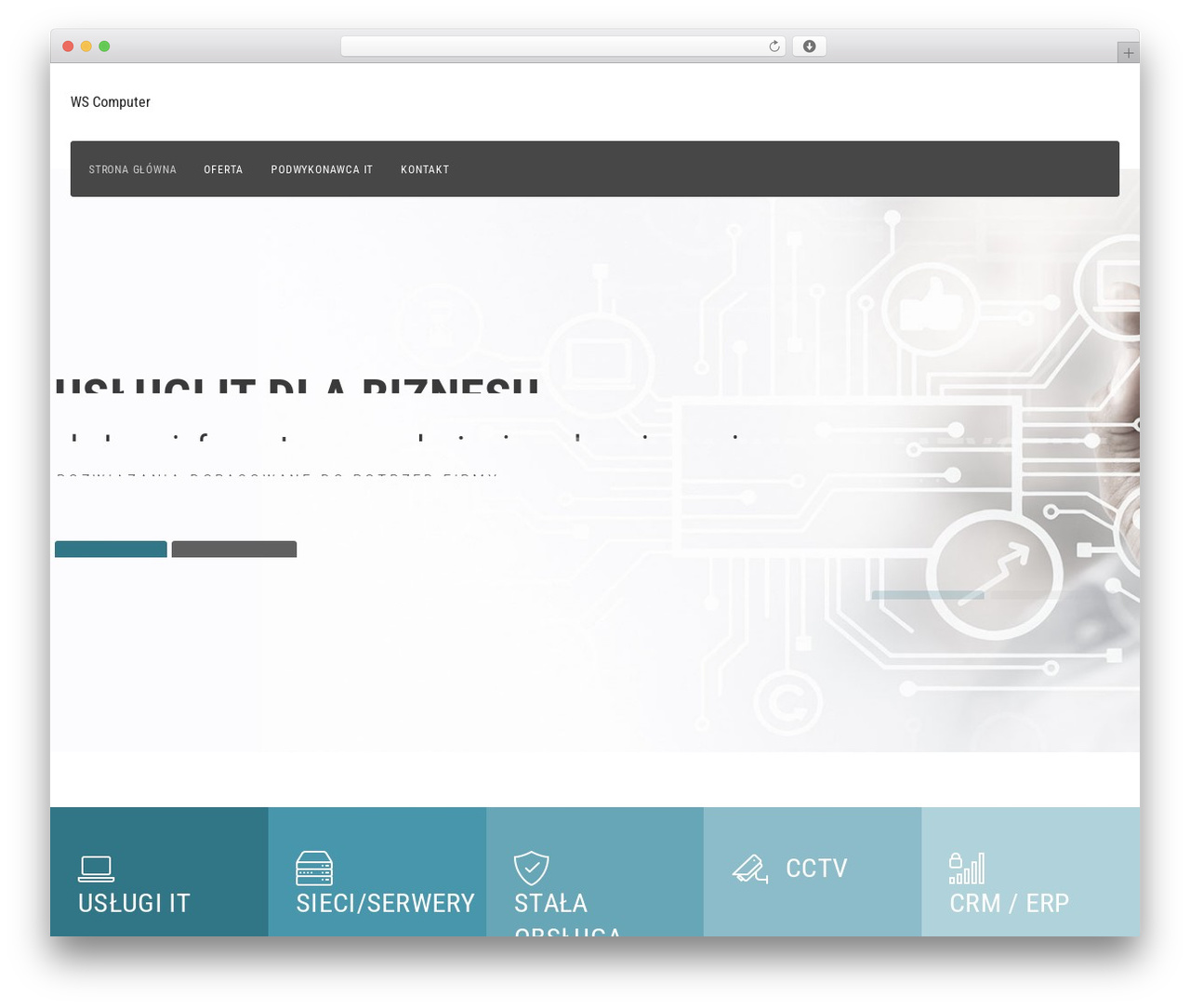Open a new tab with the plus button

click(x=1128, y=53)
